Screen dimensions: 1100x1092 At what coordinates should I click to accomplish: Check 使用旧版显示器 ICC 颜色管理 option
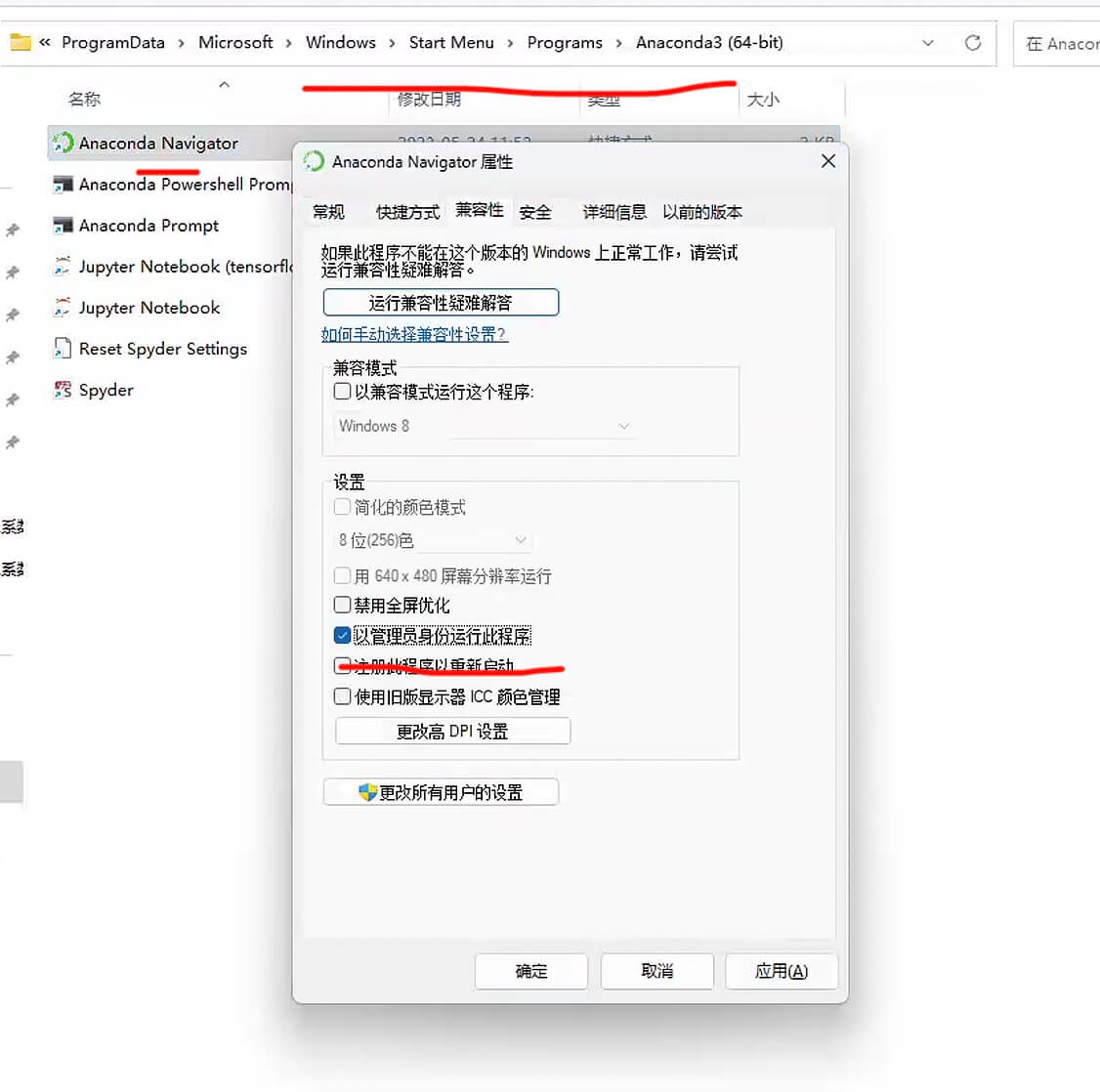click(343, 696)
